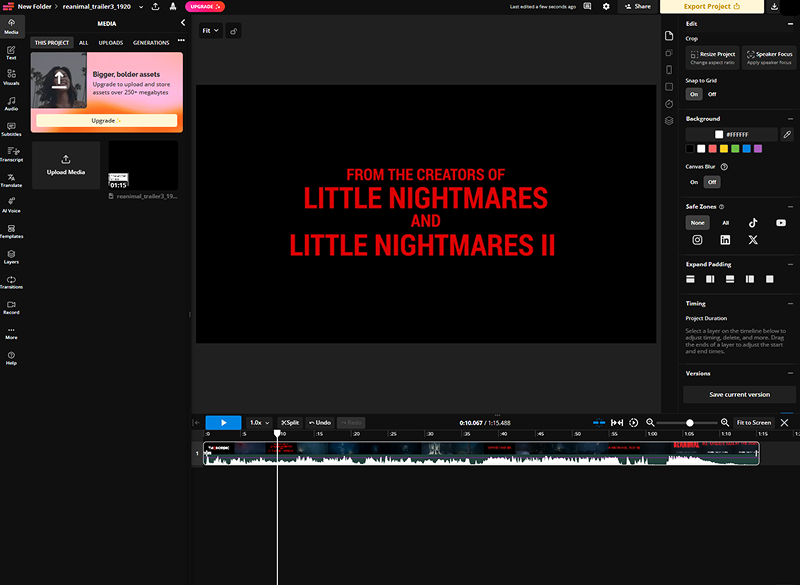This screenshot has width=800, height=585.
Task: Pick a color with the eyedropper tool
Action: tap(787, 134)
